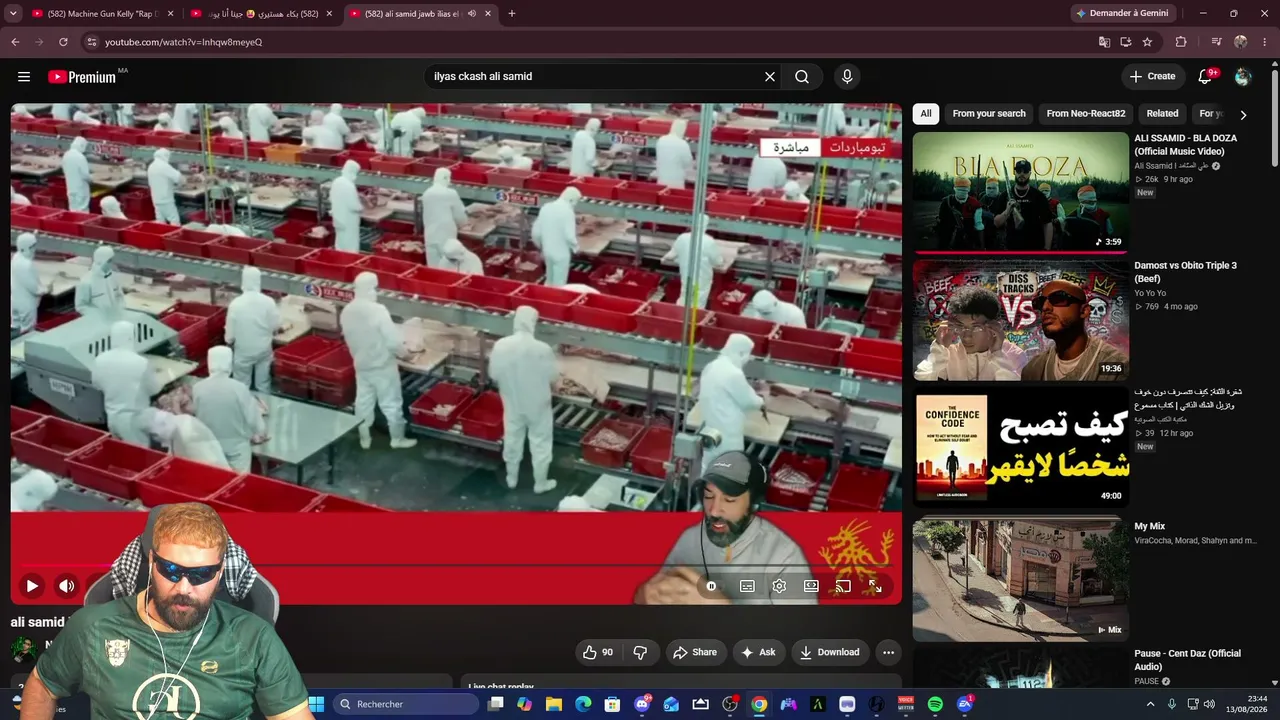The image size is (1280, 720).
Task: Open Chrome profile avatar
Action: pos(1241,42)
